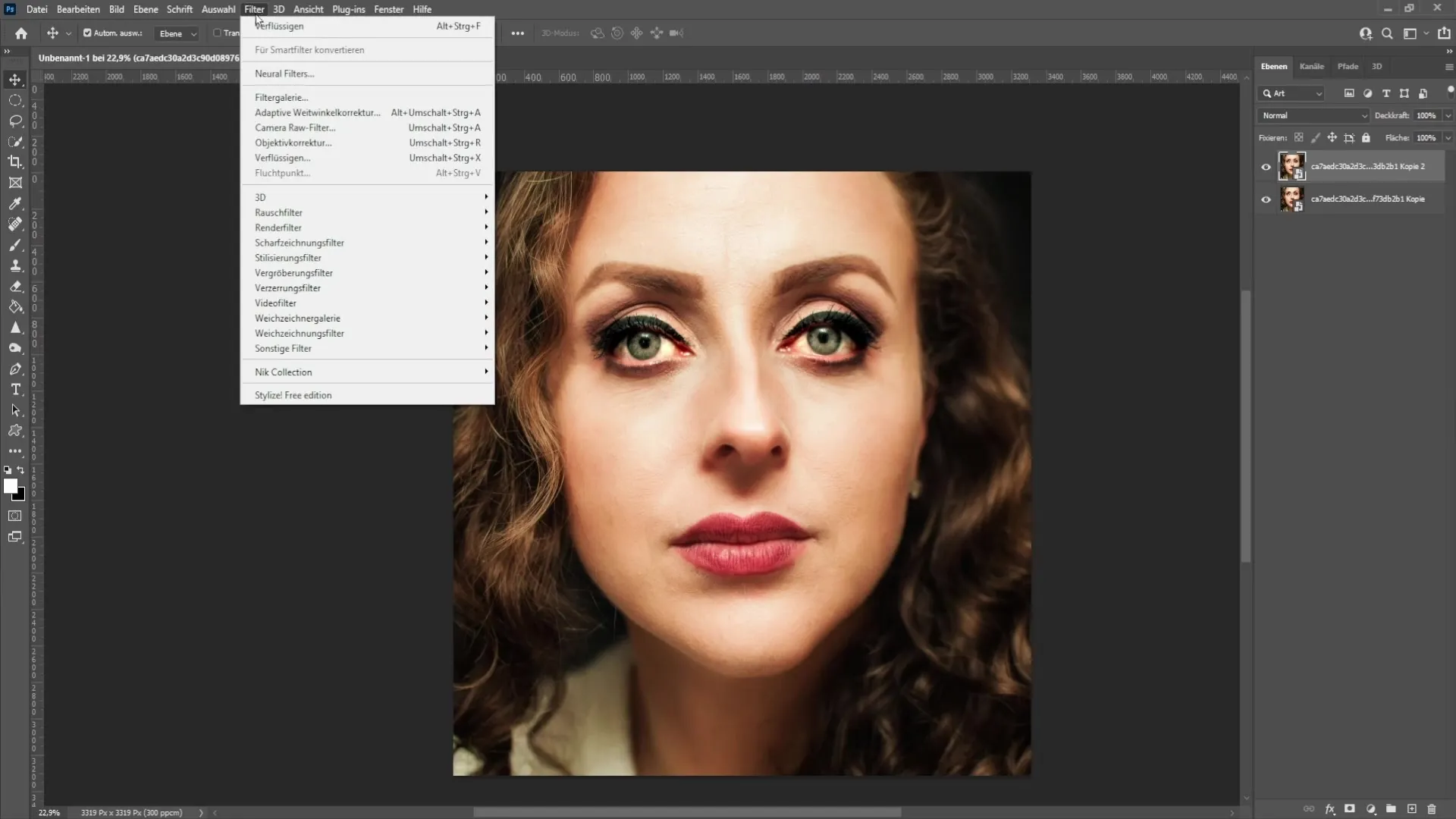The width and height of the screenshot is (1456, 819).
Task: Click the Deckkraft 100% field
Action: click(x=1426, y=115)
